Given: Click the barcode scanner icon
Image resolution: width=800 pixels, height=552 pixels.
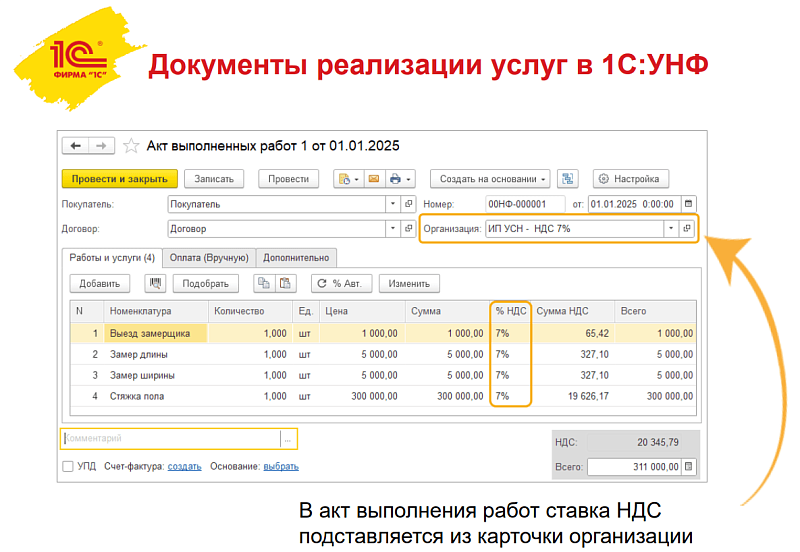Looking at the screenshot, I should click(155, 283).
